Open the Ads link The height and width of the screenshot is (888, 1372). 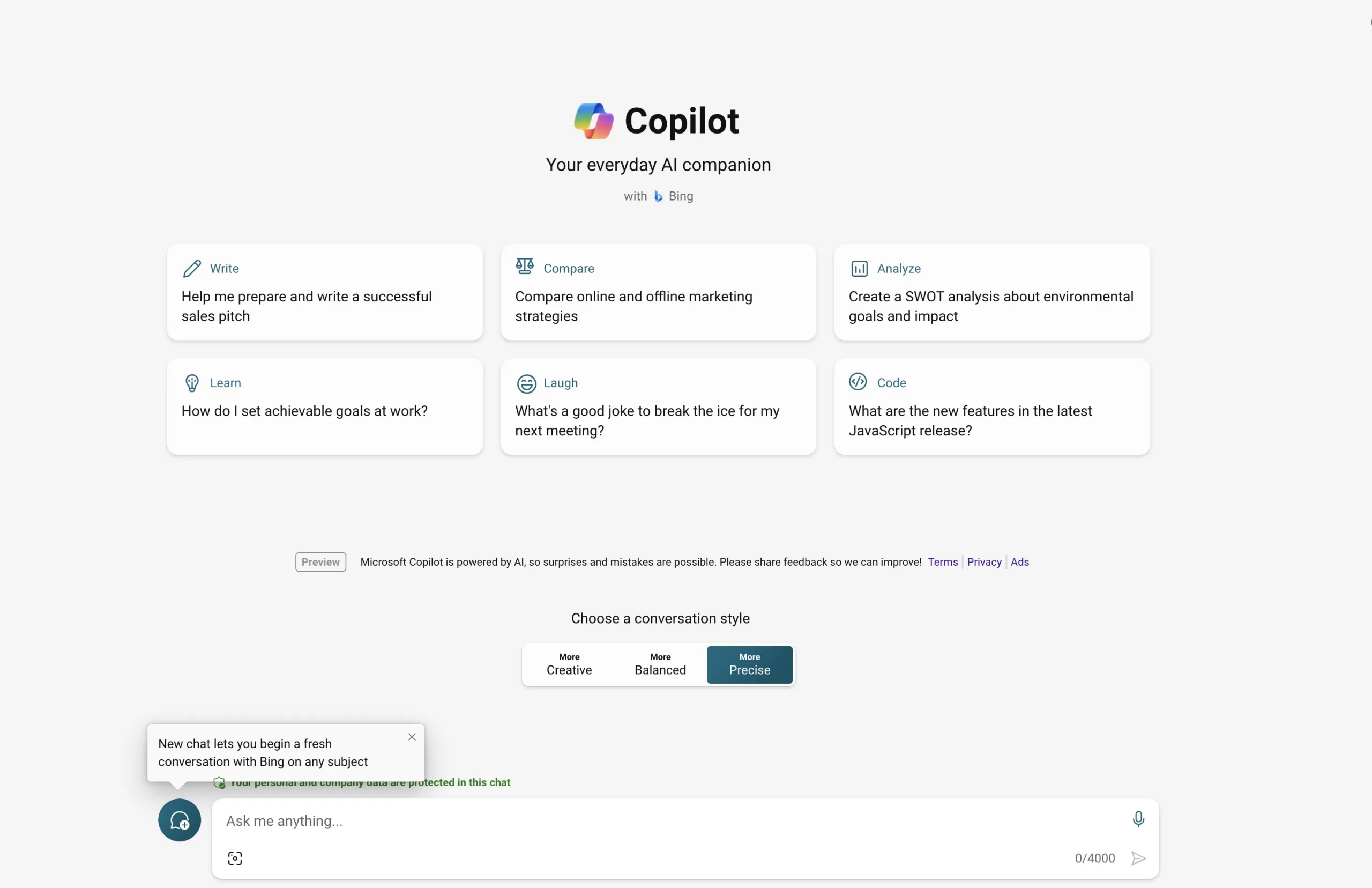1019,561
